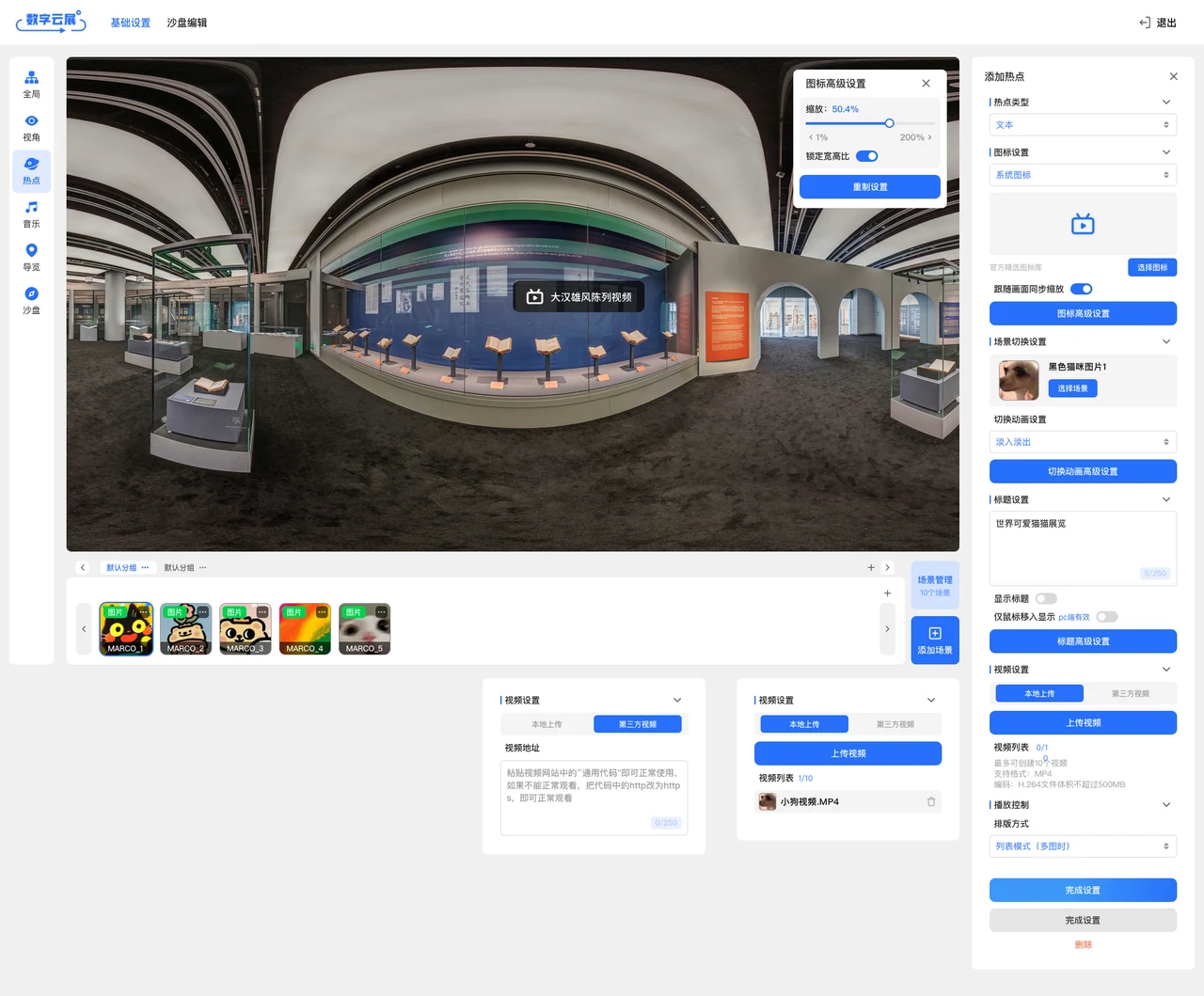Click the 添加场景 button
1204x996 pixels.
935,640
